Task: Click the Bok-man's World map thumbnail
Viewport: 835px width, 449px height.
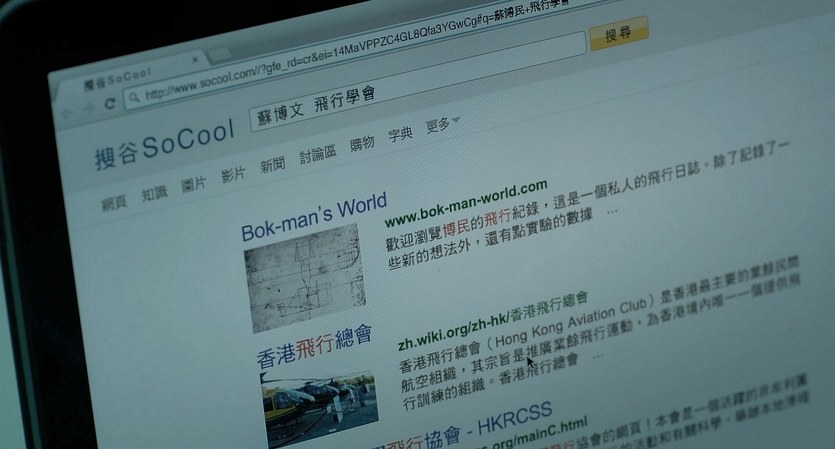Action: [x=304, y=277]
